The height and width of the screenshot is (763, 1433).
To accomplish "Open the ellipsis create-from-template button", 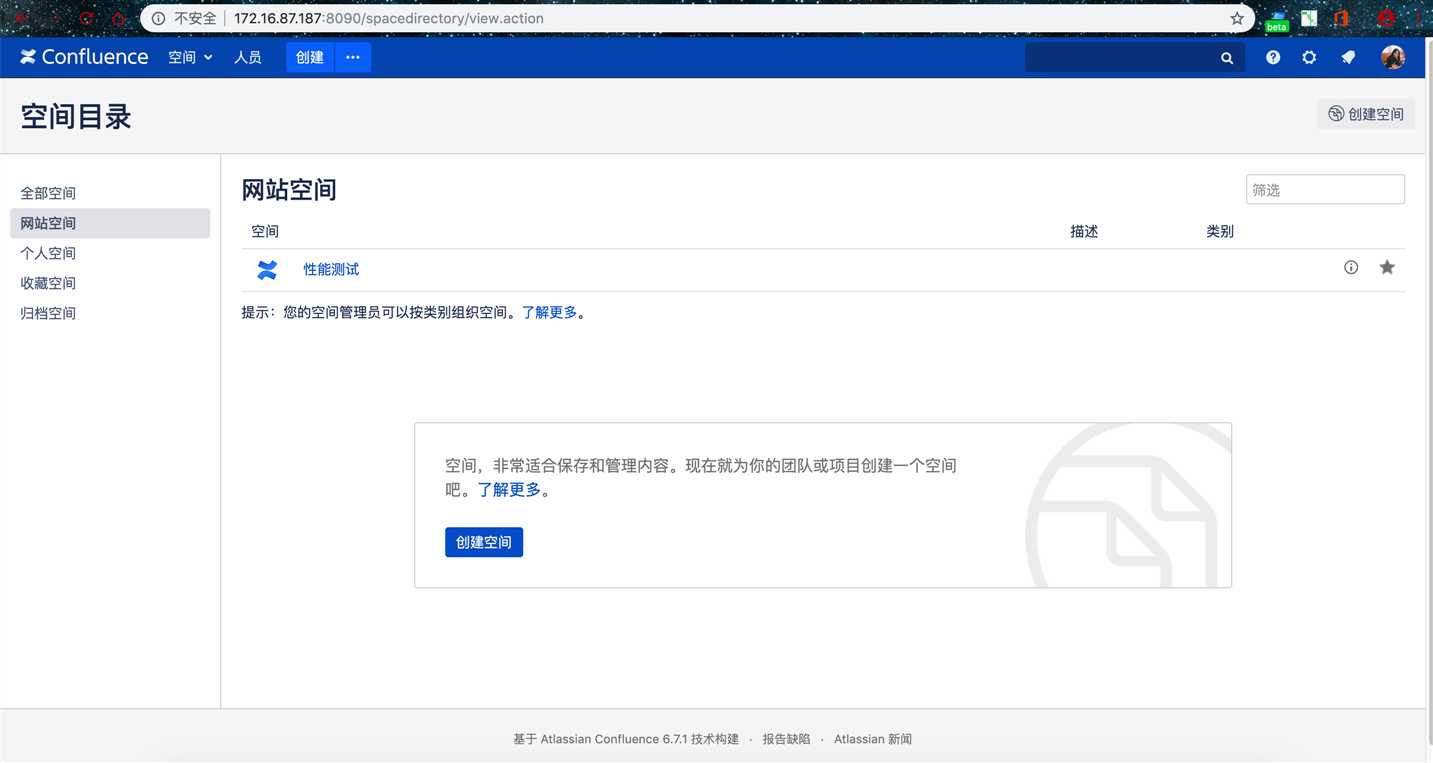I will [353, 57].
